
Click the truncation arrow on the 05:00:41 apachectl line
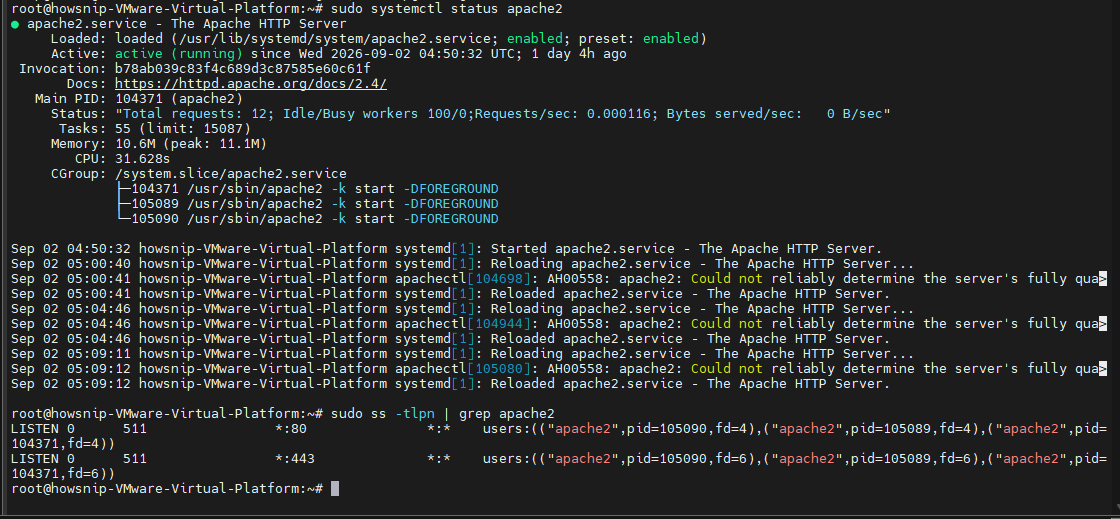click(1103, 278)
